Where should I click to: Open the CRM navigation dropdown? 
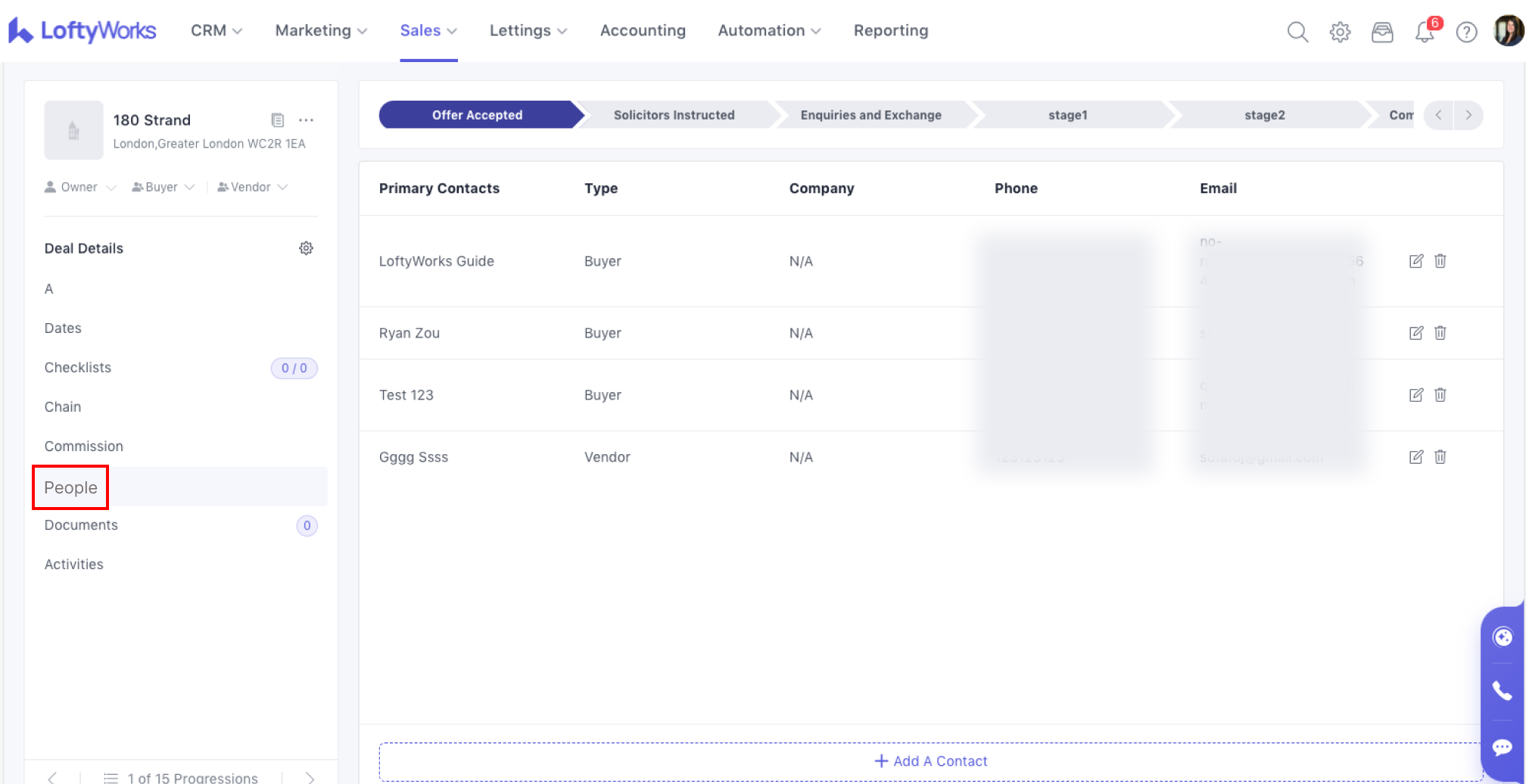point(216,30)
